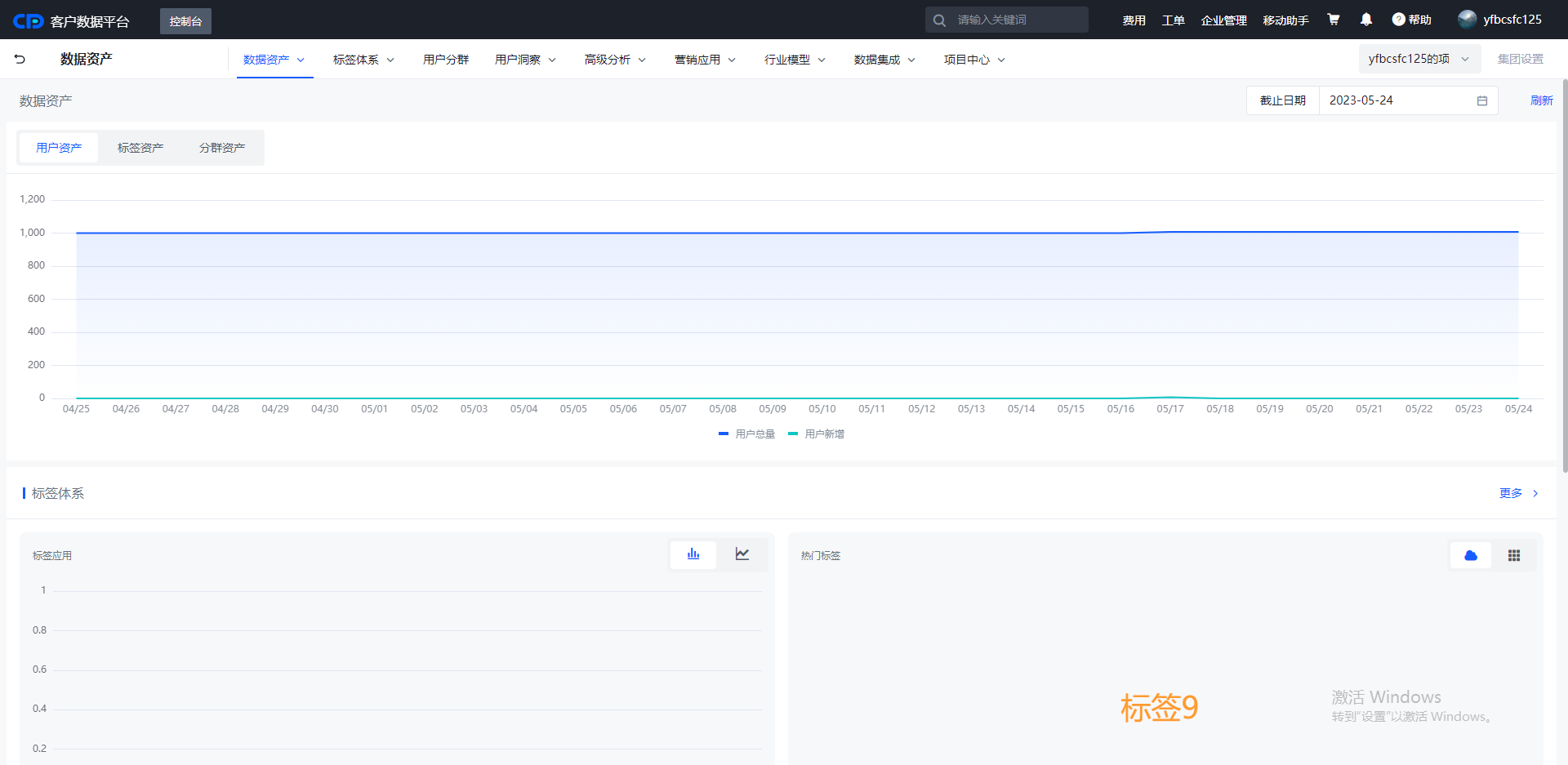
Task: Click the 05/17 chart date label
Action: [1170, 409]
